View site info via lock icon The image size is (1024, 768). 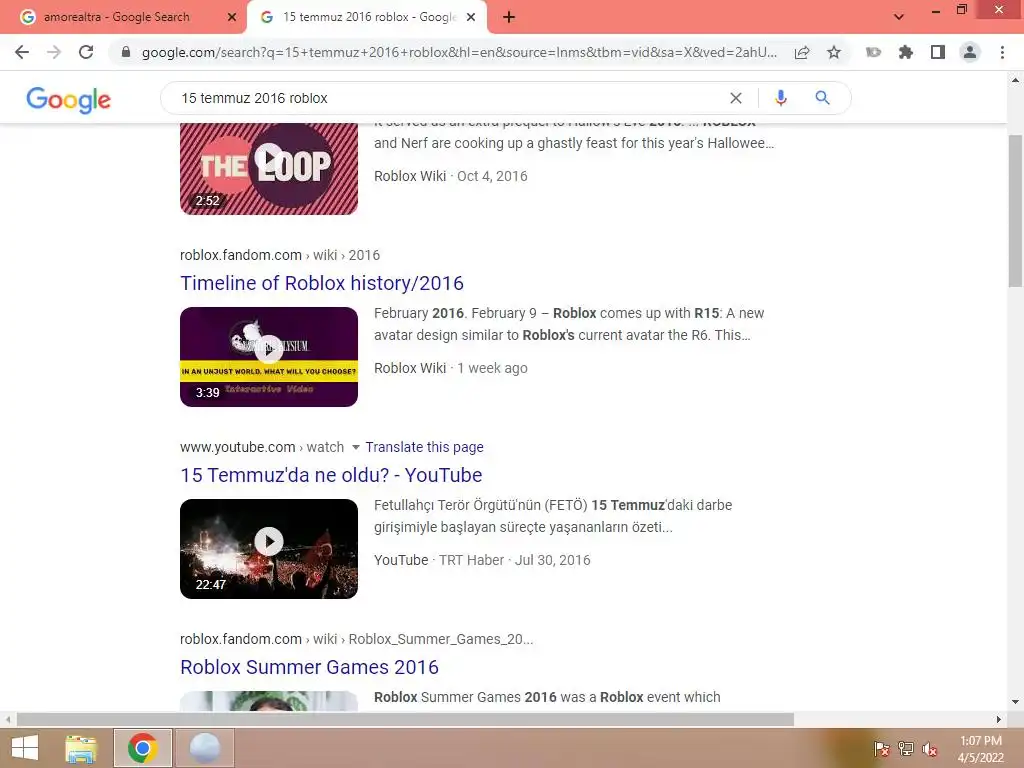tap(126, 52)
